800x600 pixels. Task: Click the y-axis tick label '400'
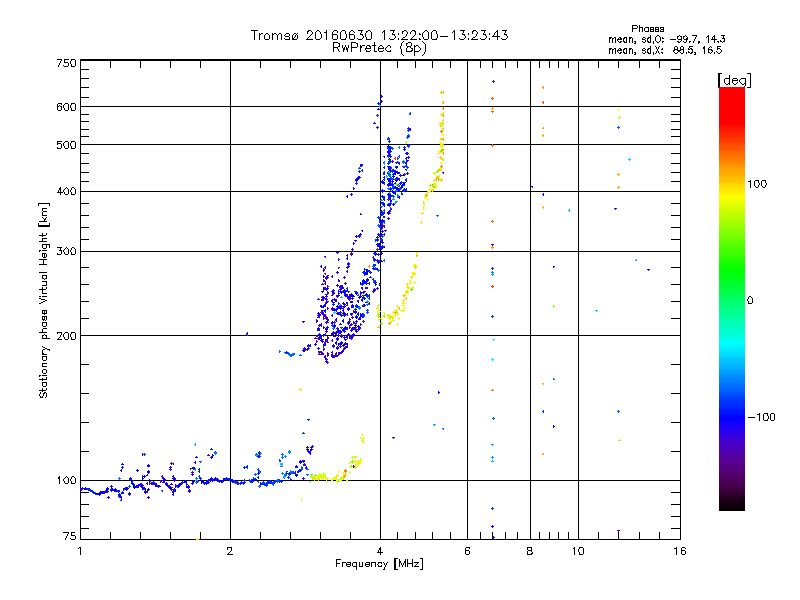66,191
